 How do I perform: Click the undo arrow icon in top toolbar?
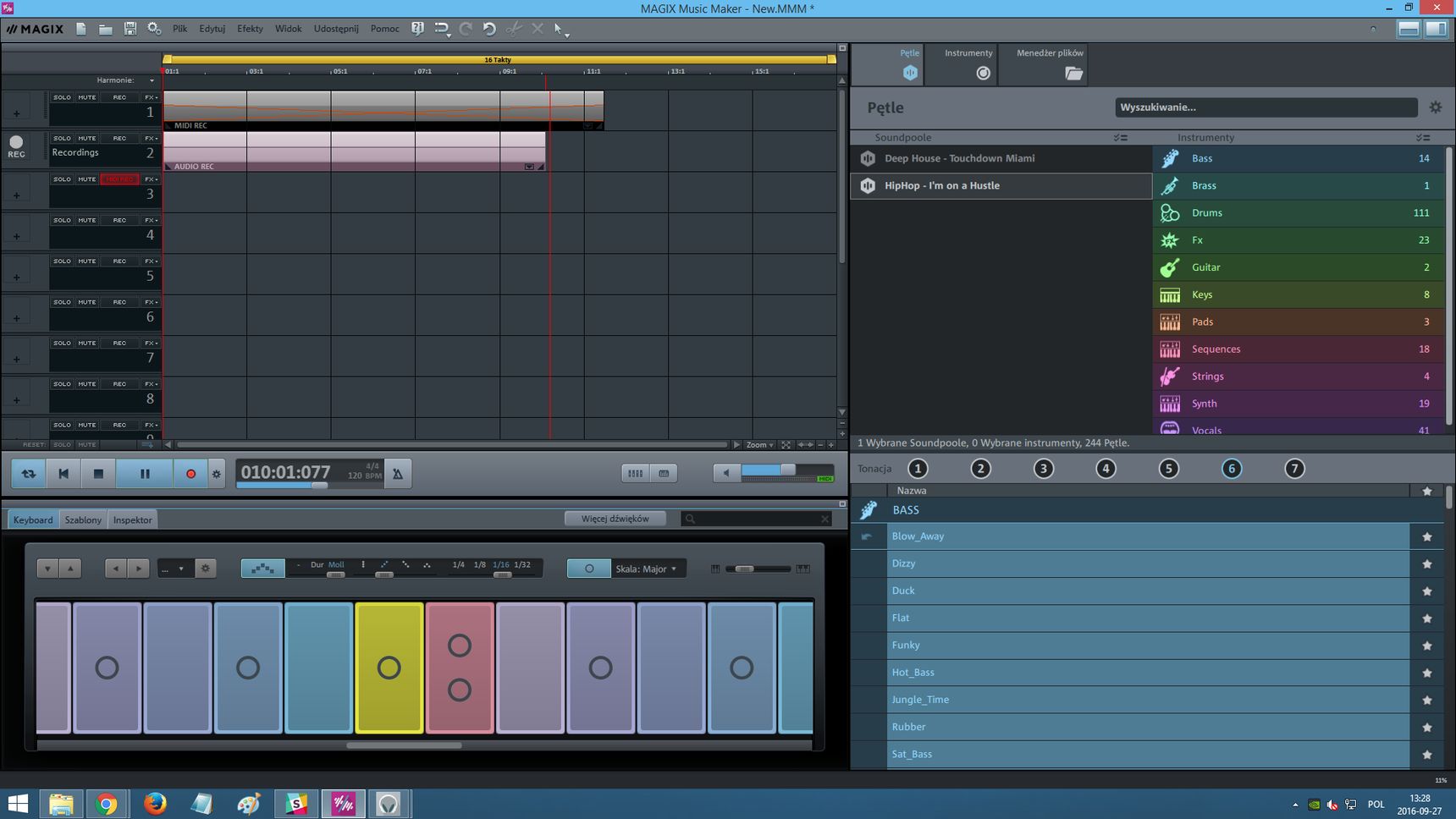click(x=489, y=29)
